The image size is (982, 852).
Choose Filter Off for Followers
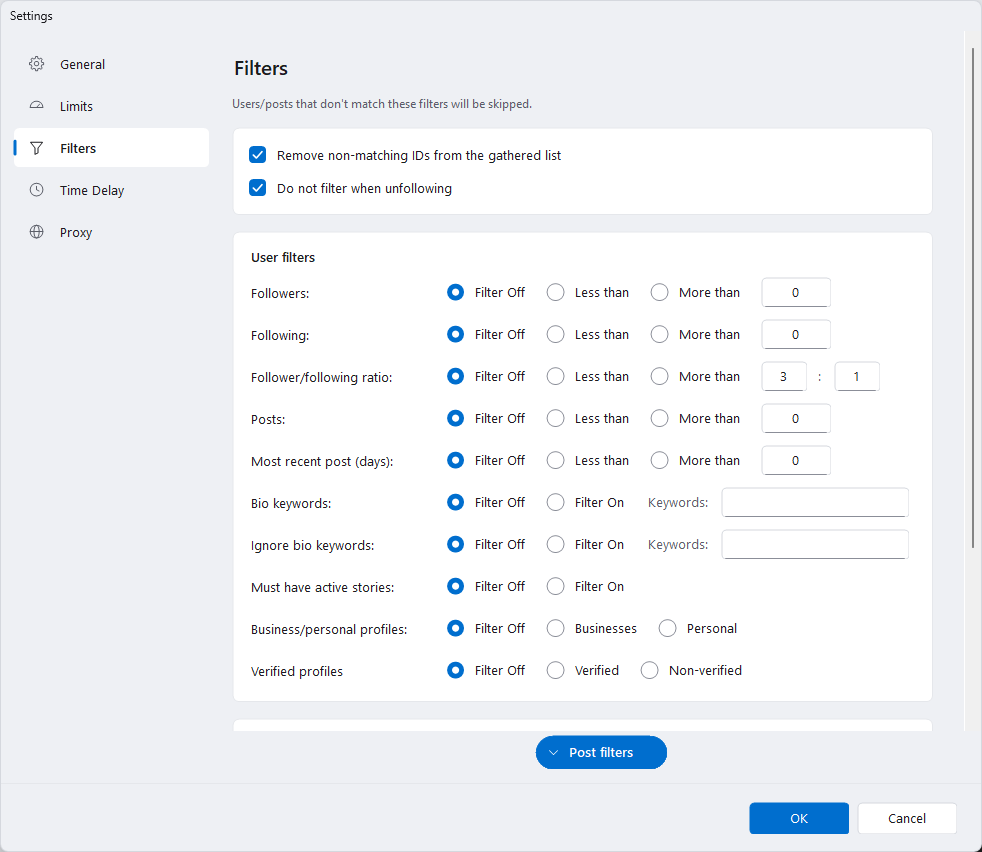click(x=455, y=293)
